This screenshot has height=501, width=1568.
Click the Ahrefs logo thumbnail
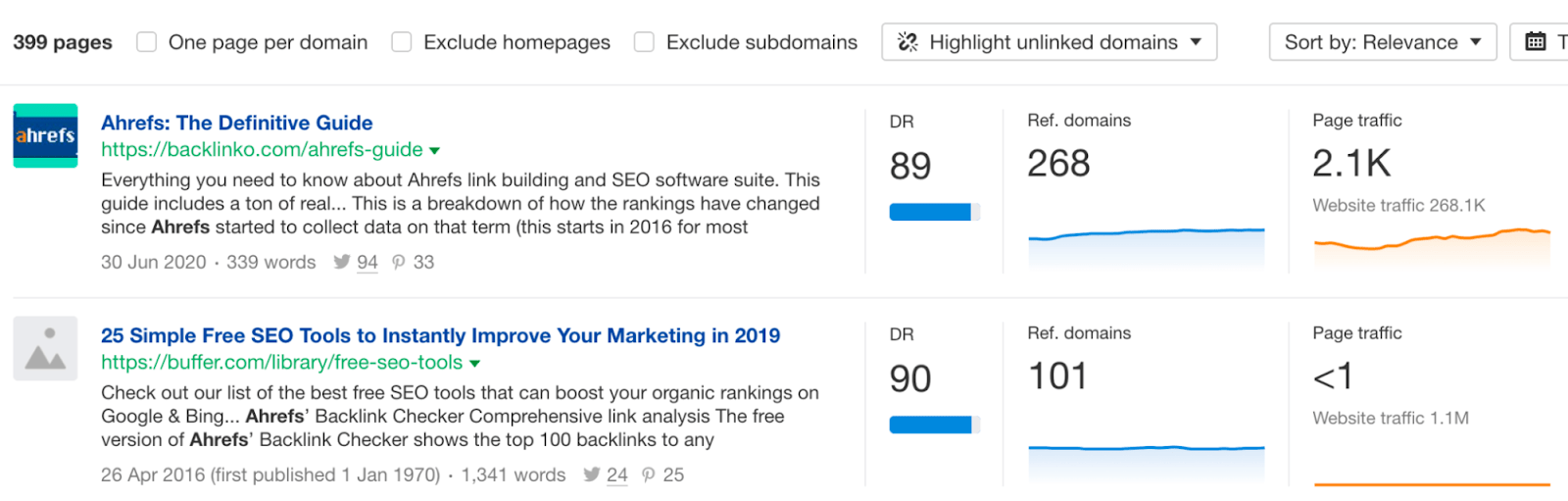[x=45, y=135]
